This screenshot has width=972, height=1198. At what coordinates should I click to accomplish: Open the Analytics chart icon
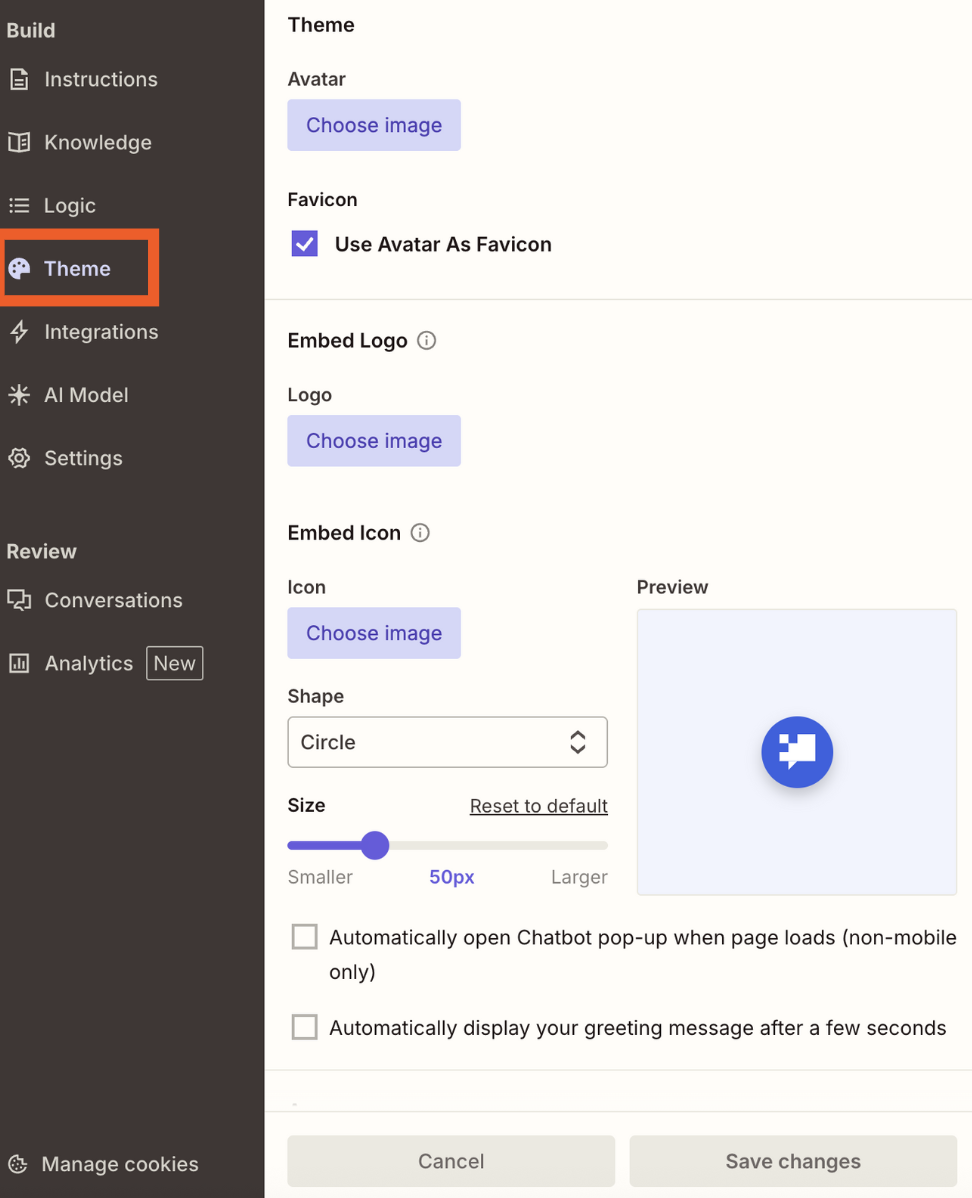click(x=19, y=663)
